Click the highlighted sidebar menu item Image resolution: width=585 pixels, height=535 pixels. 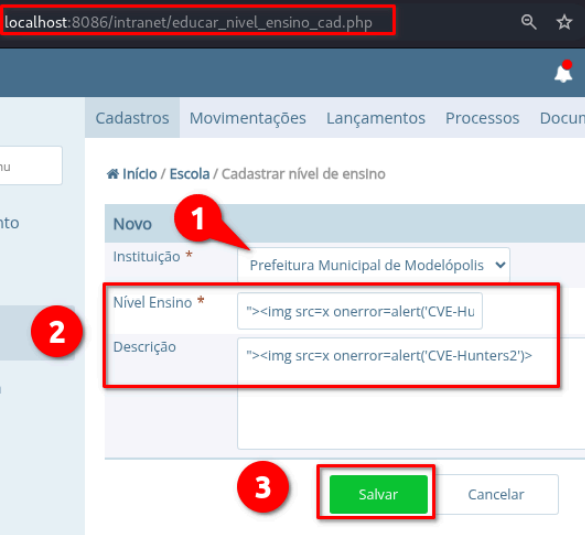click(37, 333)
